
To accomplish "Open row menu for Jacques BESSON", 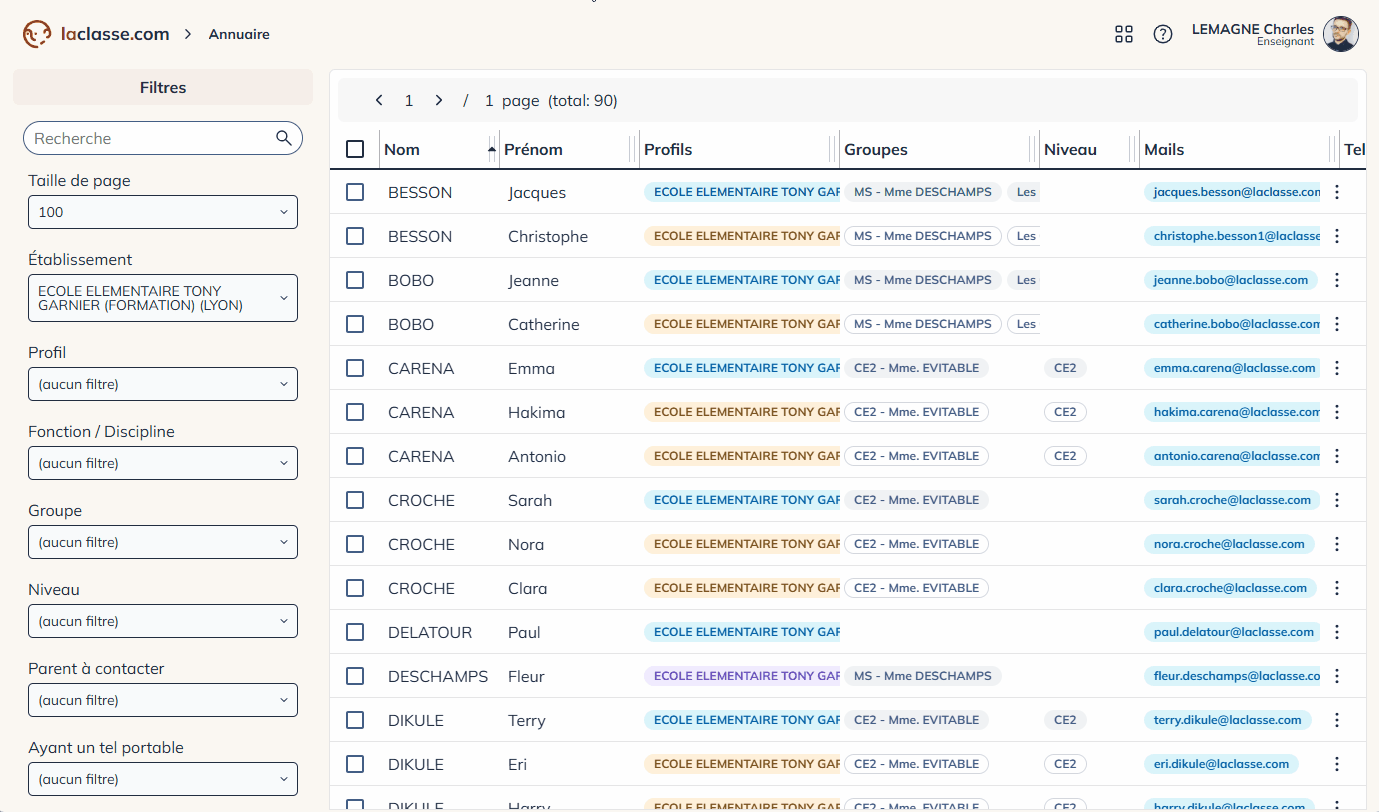I will (x=1337, y=192).
